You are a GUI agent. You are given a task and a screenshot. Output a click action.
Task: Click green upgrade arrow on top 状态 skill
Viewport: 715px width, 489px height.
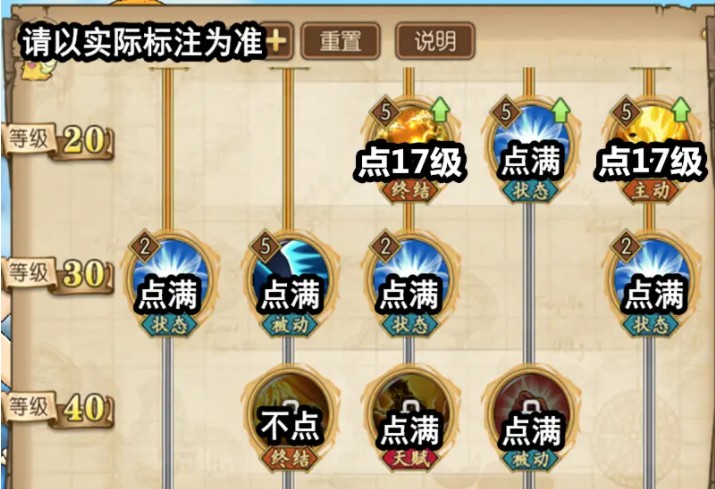(x=560, y=110)
